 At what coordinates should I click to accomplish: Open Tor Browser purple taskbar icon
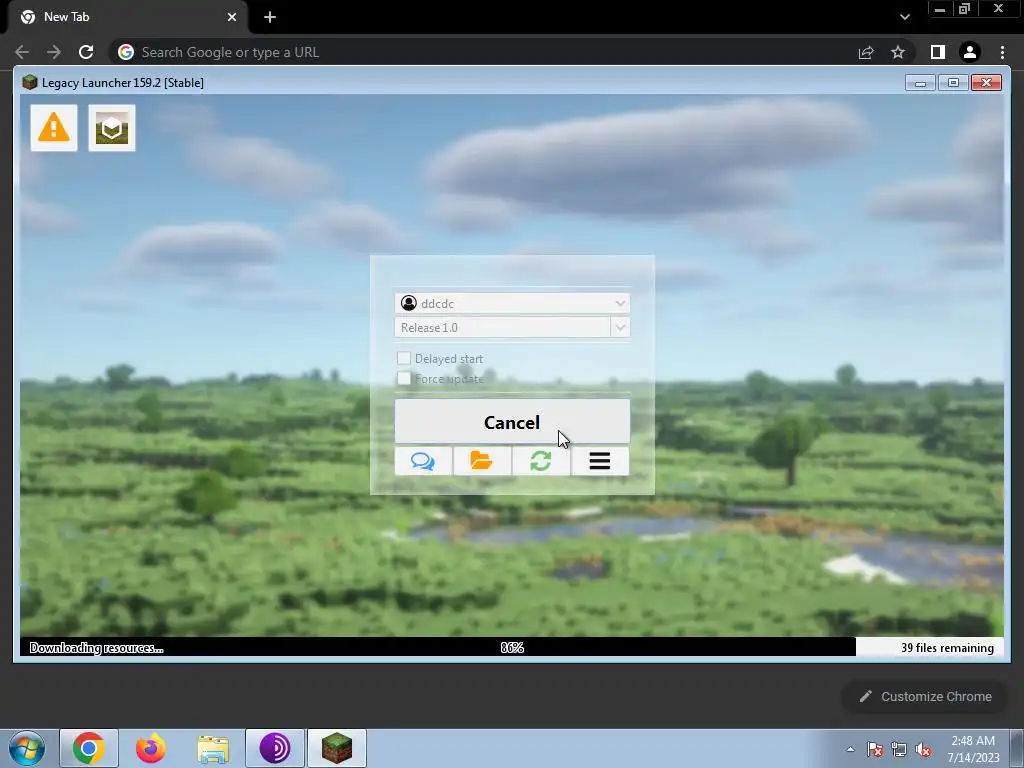(x=275, y=748)
